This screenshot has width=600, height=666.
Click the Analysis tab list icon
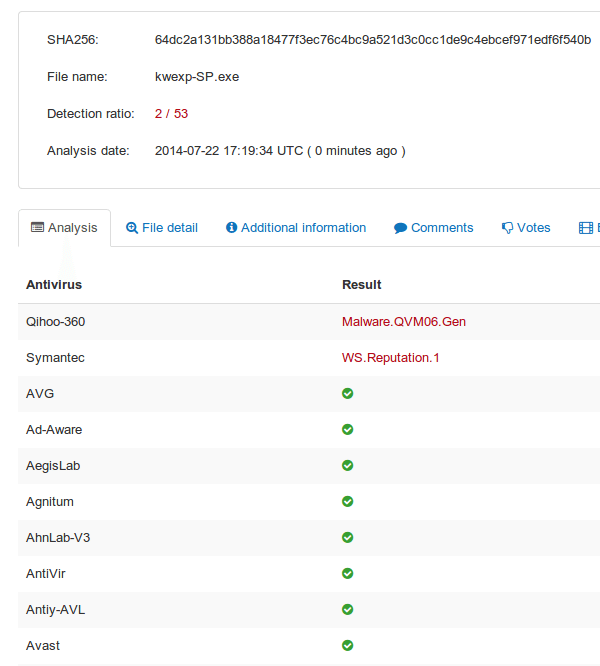[37, 227]
